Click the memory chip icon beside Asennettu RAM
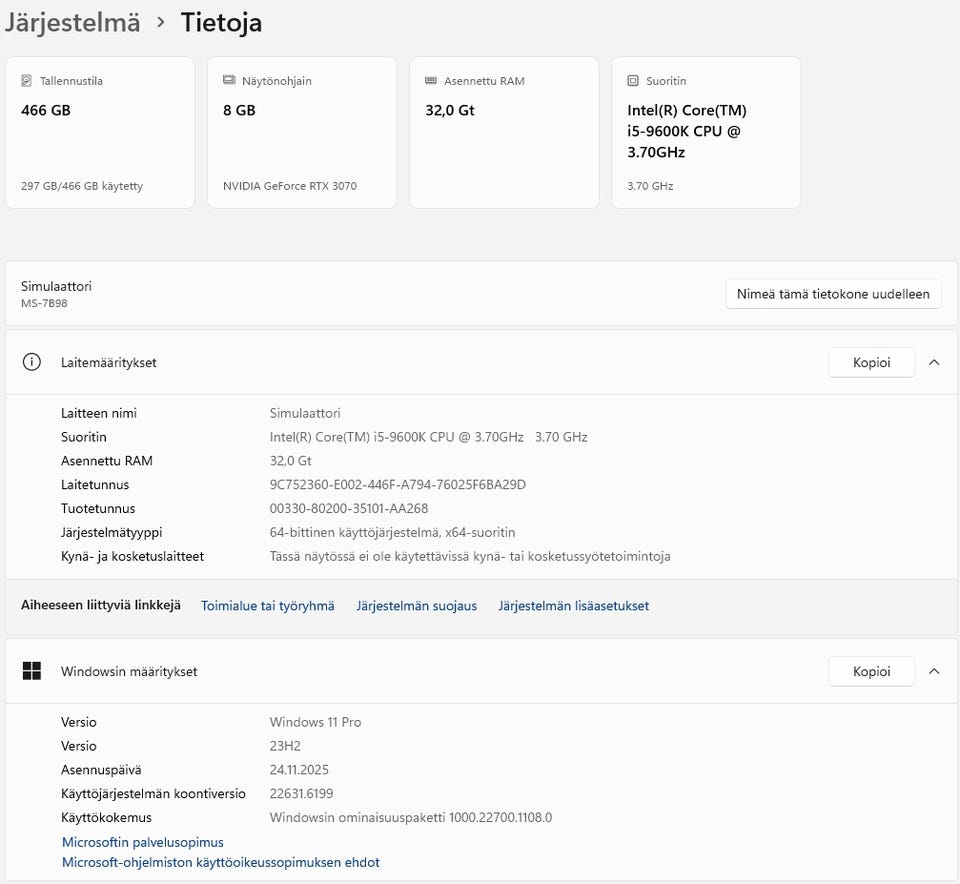 click(431, 80)
